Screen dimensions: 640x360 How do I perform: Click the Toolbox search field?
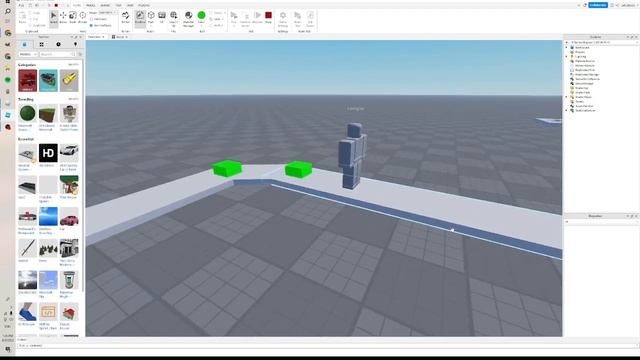(58, 54)
